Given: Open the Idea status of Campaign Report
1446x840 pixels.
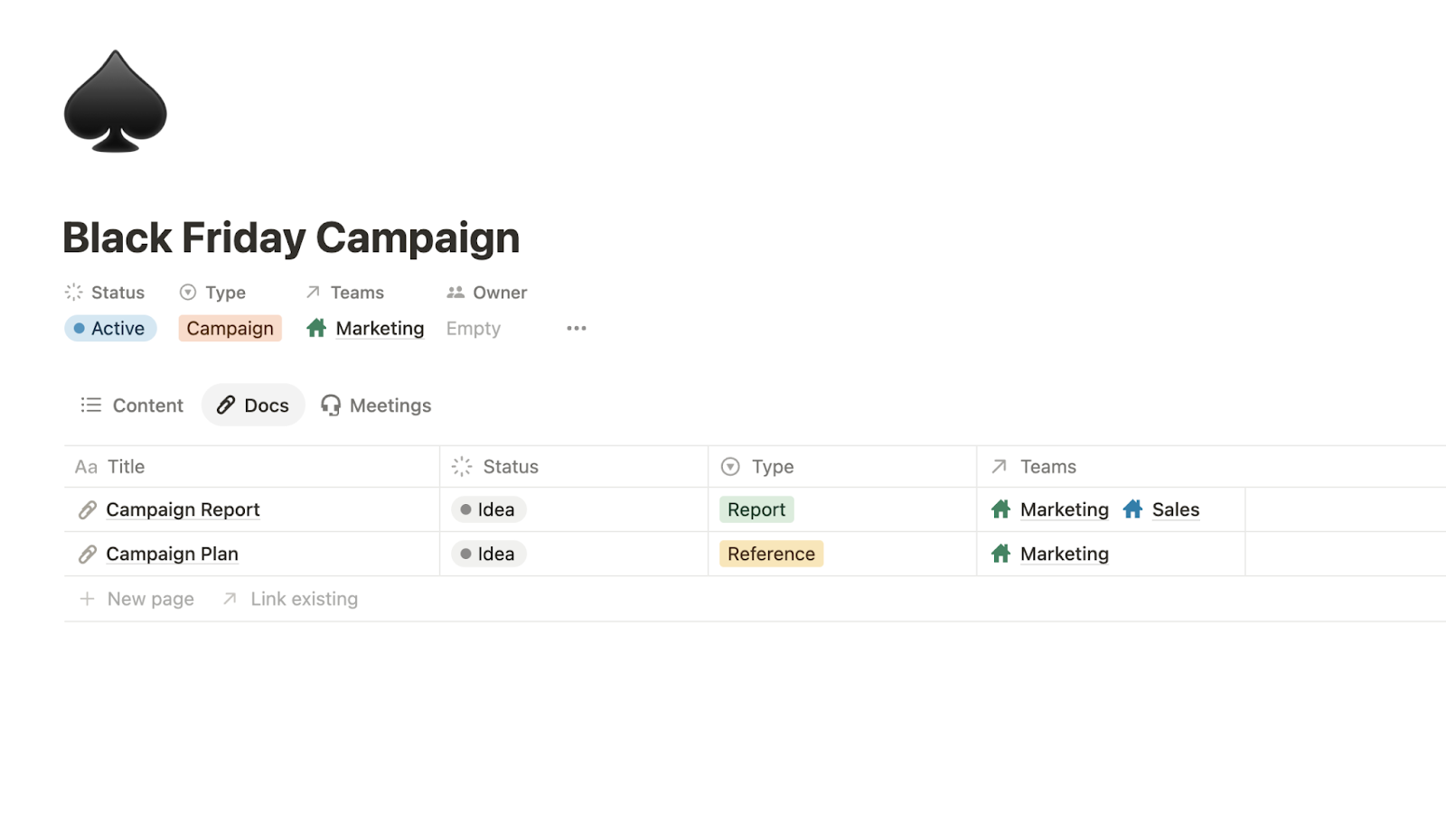Looking at the screenshot, I should (x=488, y=510).
